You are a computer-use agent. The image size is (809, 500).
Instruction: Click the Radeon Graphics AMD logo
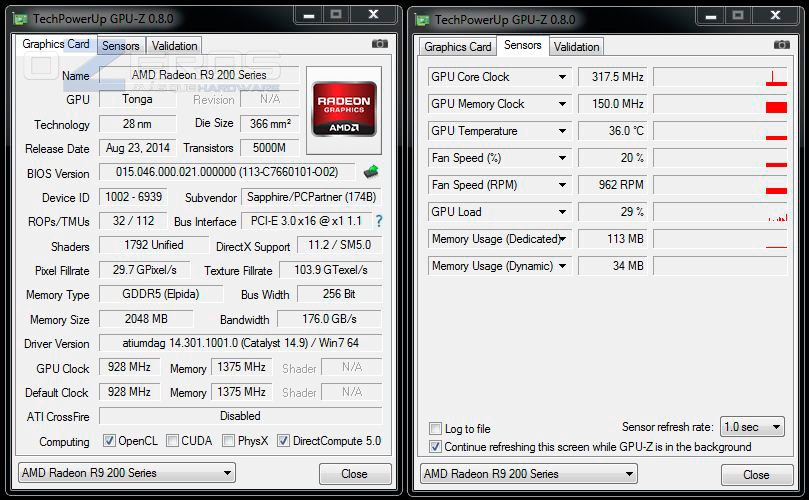[x=344, y=109]
